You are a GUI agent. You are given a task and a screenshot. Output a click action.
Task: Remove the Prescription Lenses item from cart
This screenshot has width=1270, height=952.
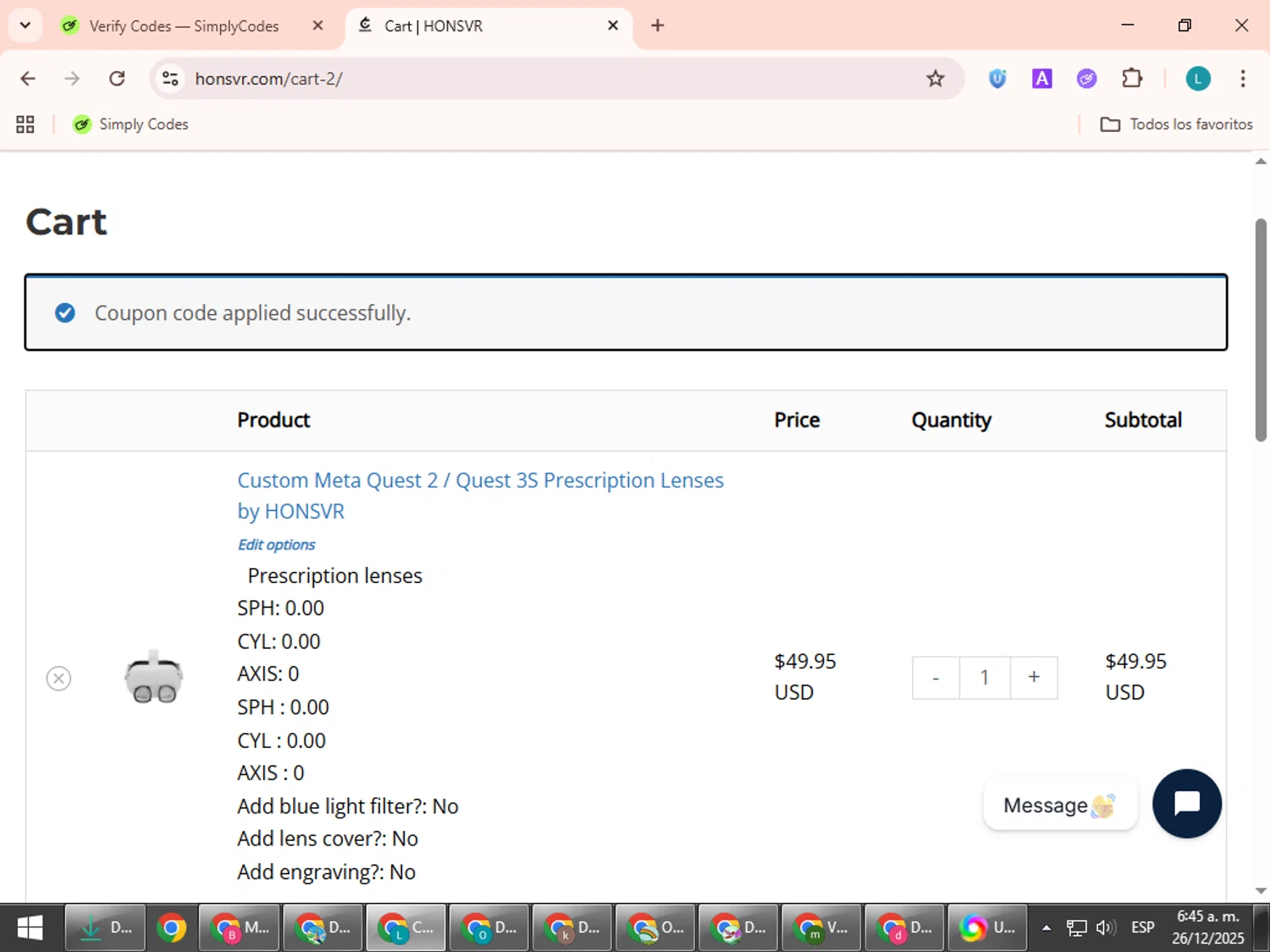(x=58, y=678)
